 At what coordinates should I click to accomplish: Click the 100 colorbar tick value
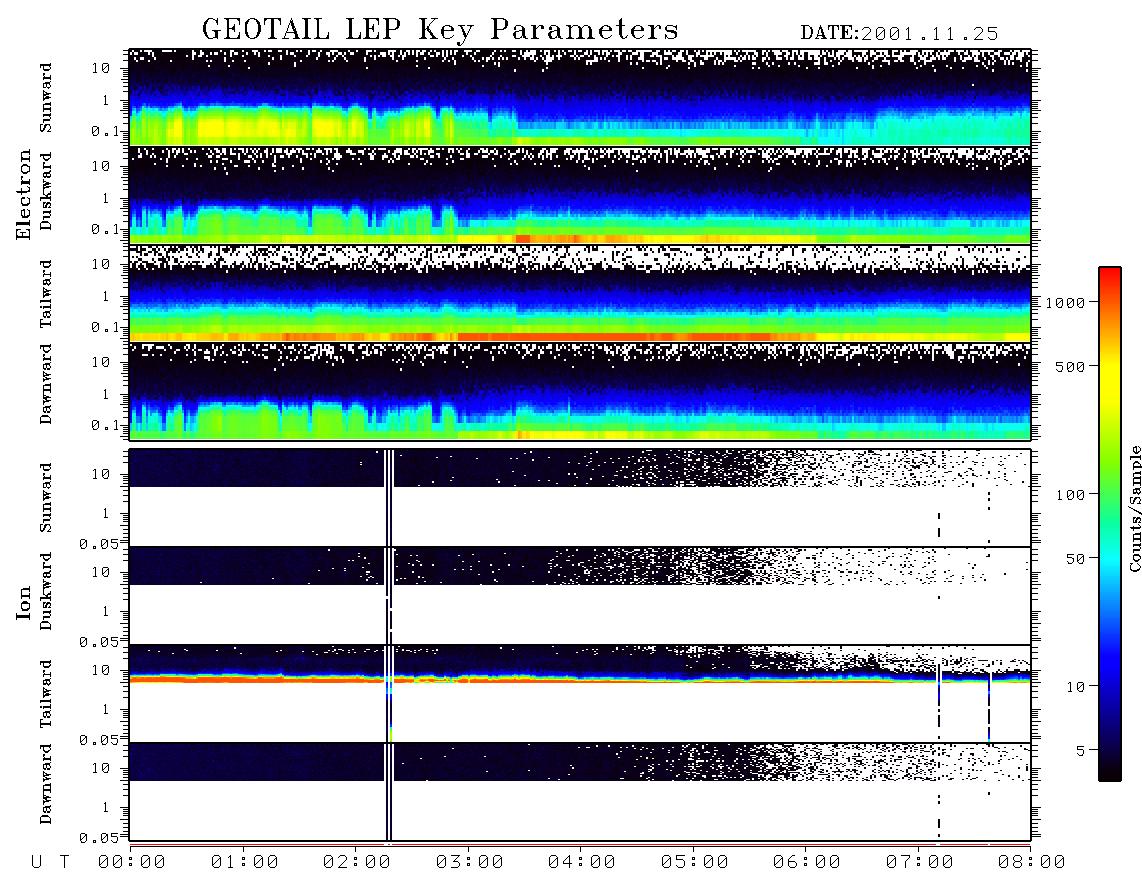(1071, 495)
